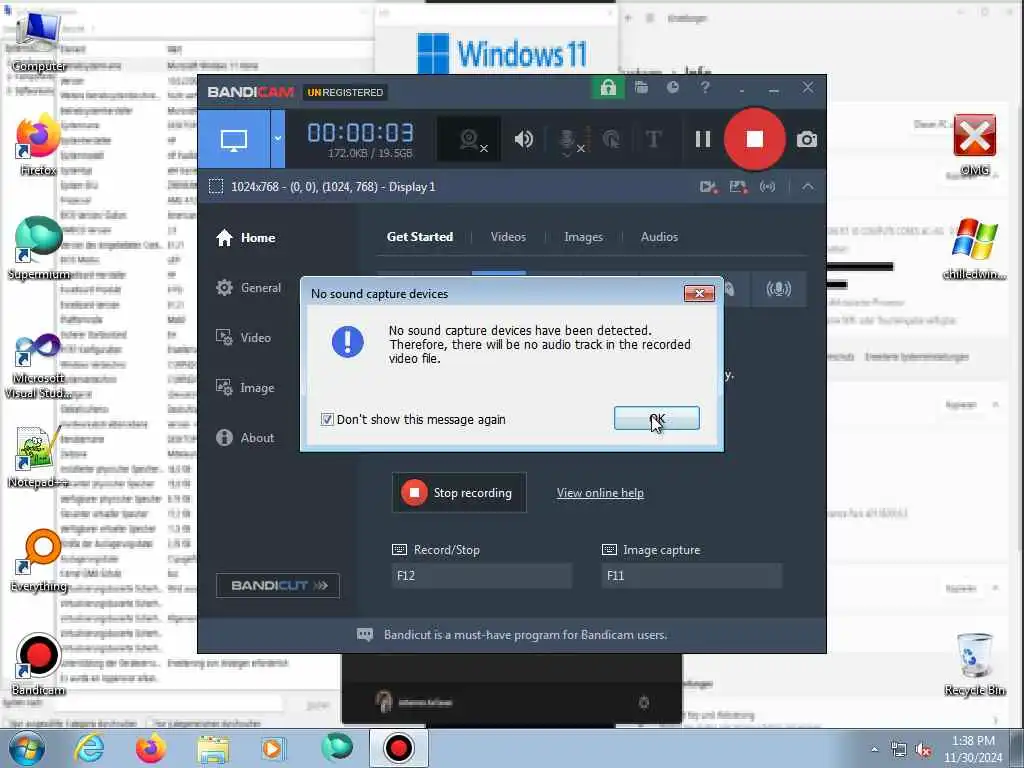Capture a screenshot with camera icon

(807, 139)
